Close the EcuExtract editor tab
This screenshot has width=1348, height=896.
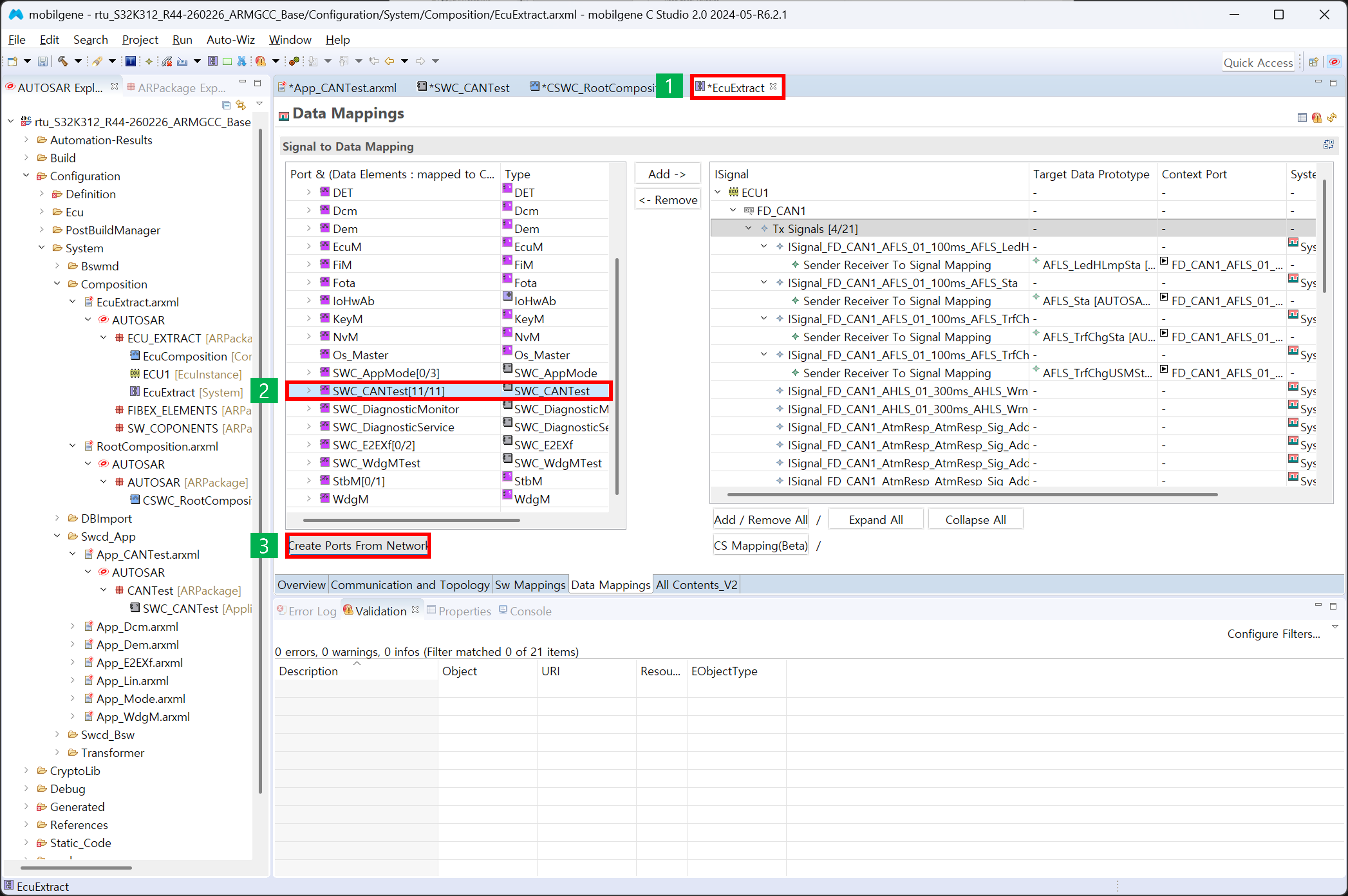(x=773, y=86)
